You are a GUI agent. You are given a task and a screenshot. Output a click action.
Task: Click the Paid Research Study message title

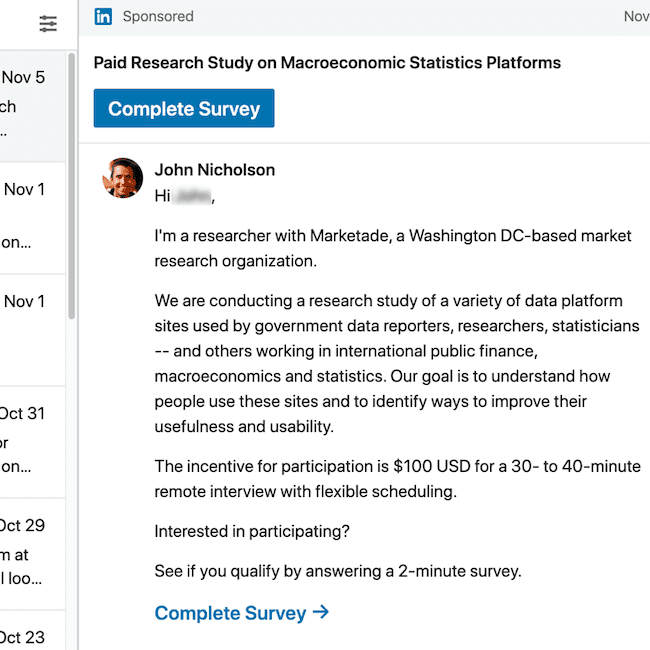pos(327,63)
